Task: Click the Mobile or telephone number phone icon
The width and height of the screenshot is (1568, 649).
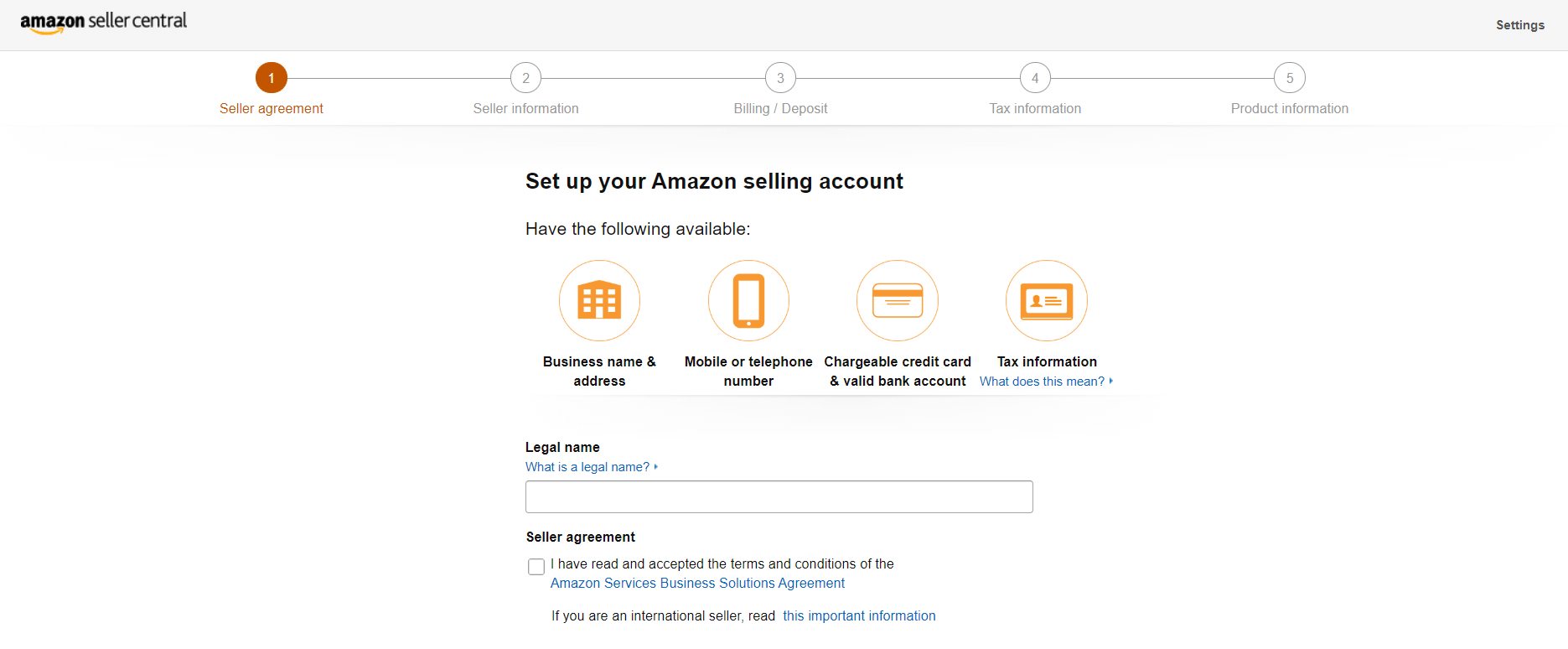Action: pos(748,300)
